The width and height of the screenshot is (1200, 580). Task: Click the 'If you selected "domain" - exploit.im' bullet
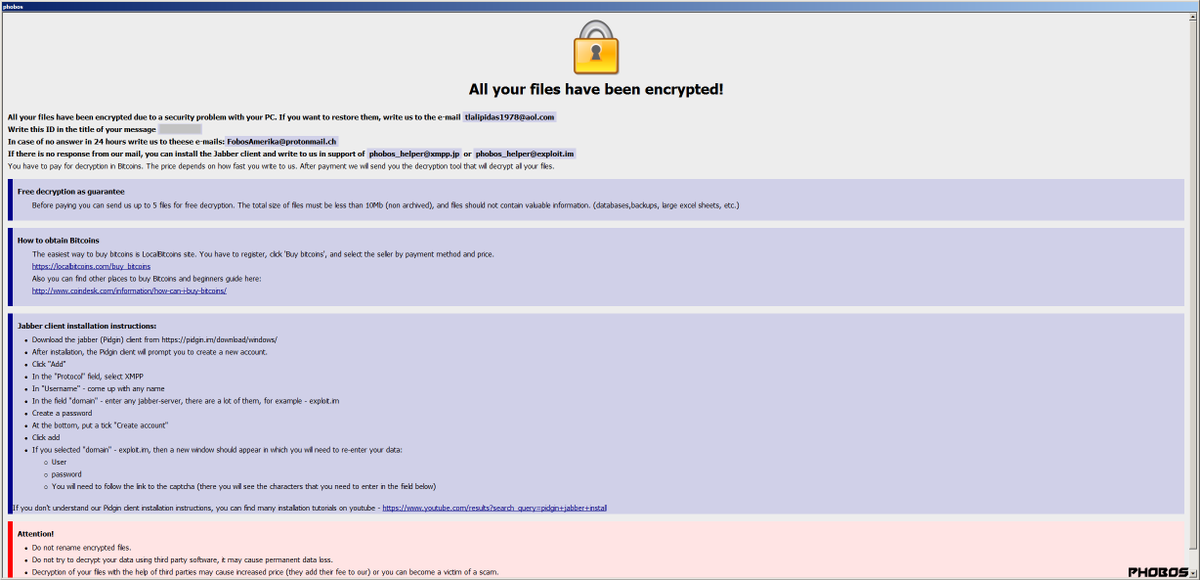coord(217,449)
